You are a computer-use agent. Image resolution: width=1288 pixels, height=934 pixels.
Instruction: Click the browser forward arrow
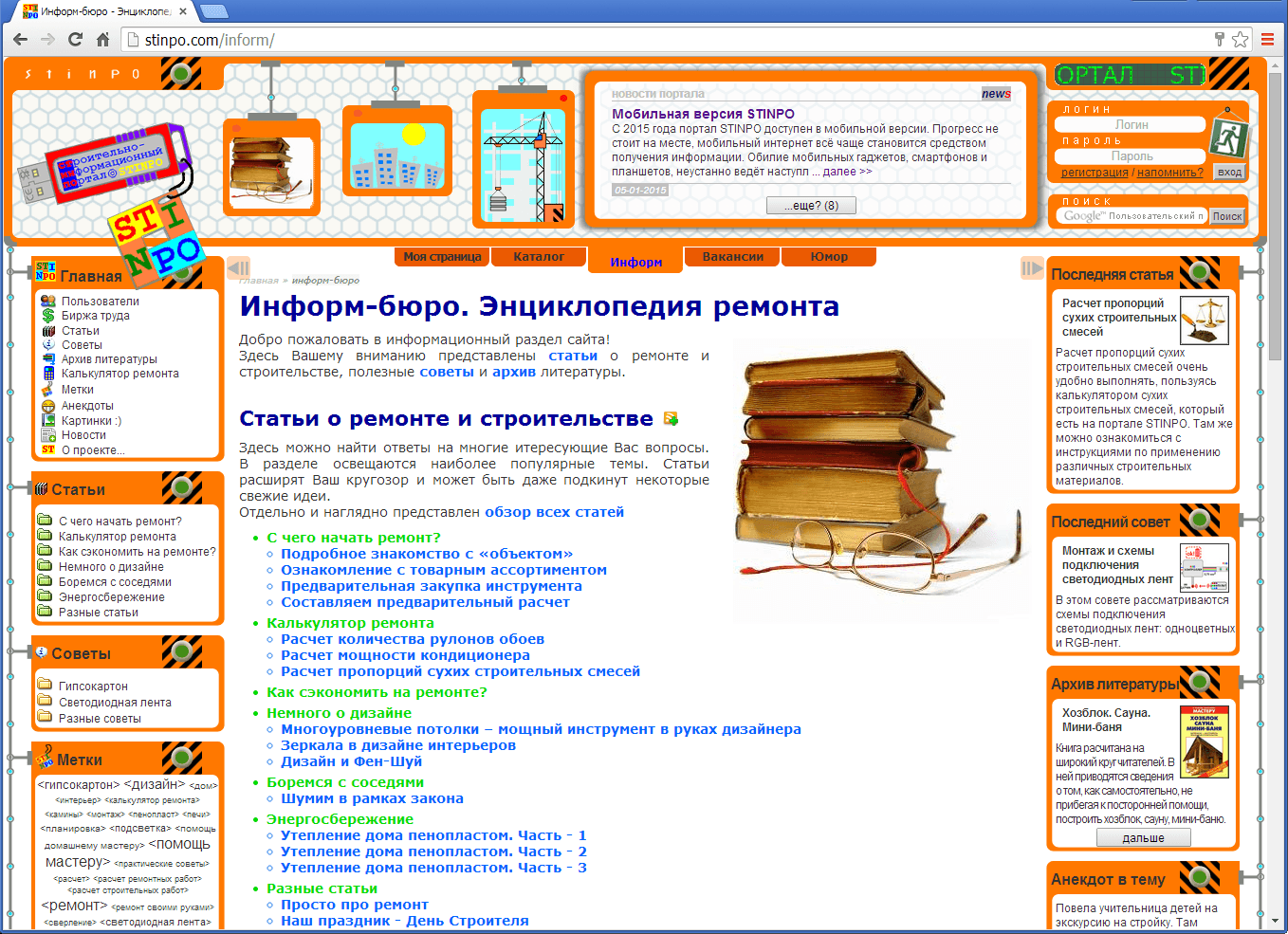point(47,40)
